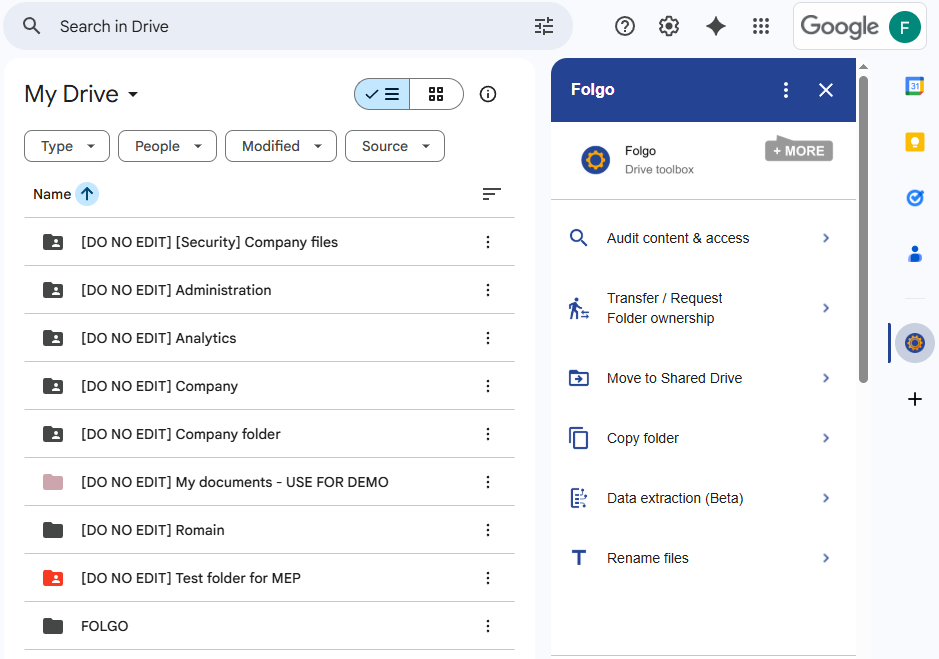Image resolution: width=939 pixels, height=659 pixels.
Task: Open the Source filter dropdown
Action: (395, 146)
